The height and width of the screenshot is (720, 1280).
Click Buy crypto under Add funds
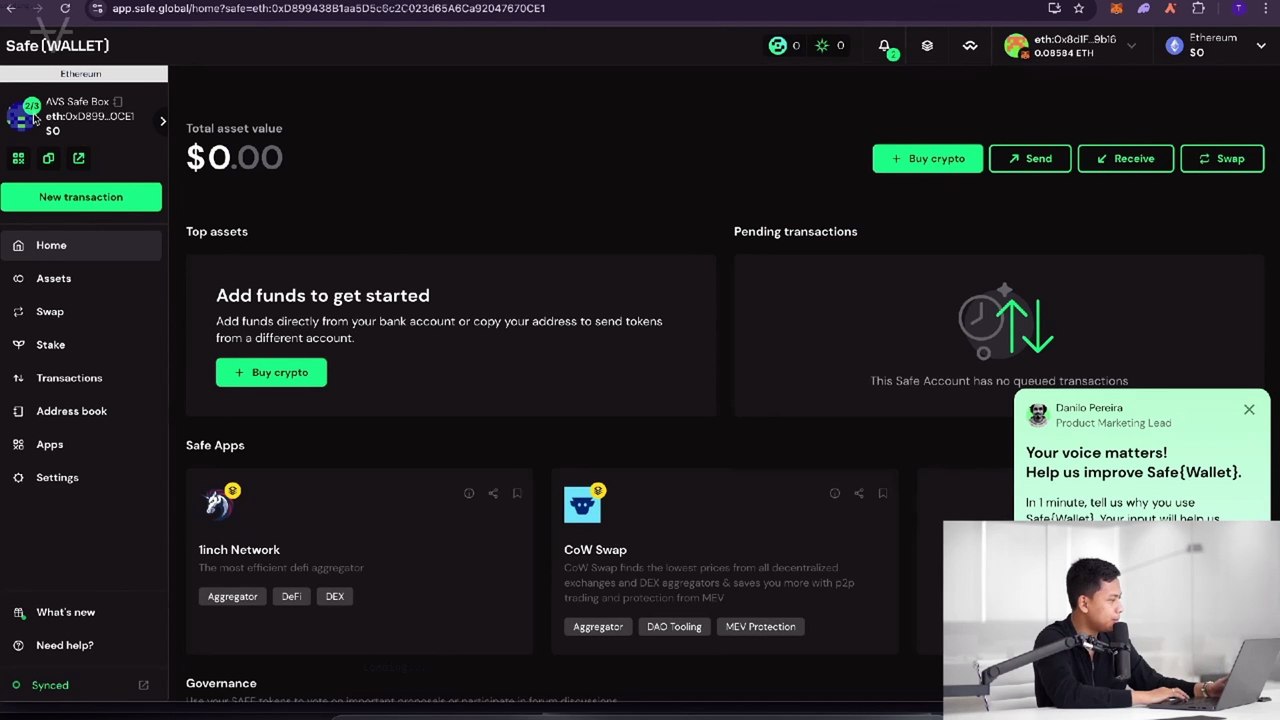[x=271, y=372]
